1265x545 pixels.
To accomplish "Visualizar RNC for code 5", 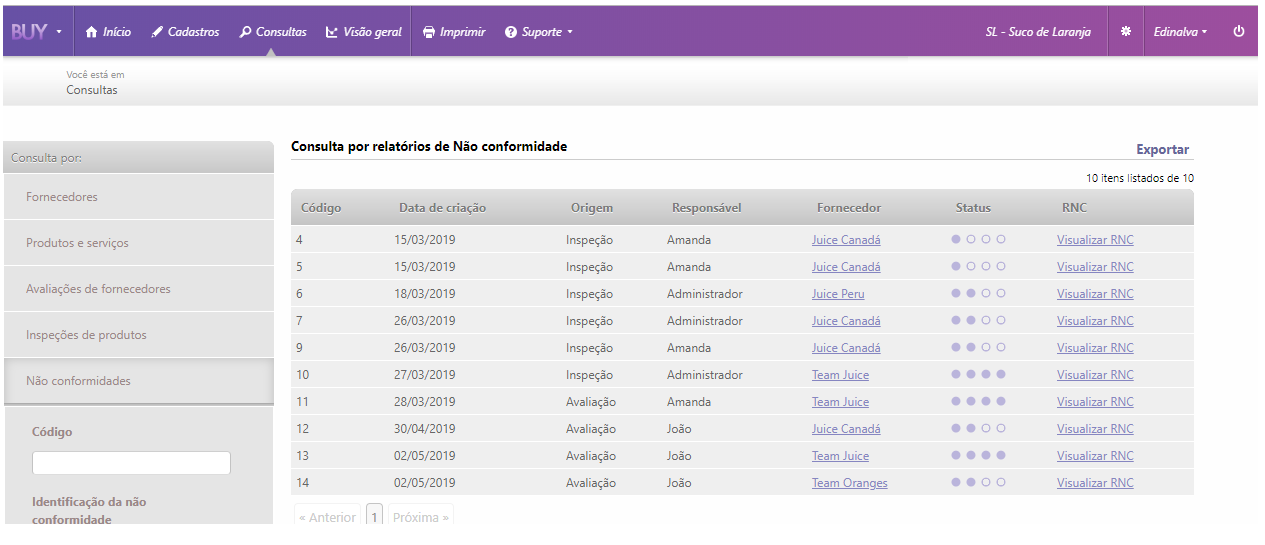I will (x=1095, y=267).
